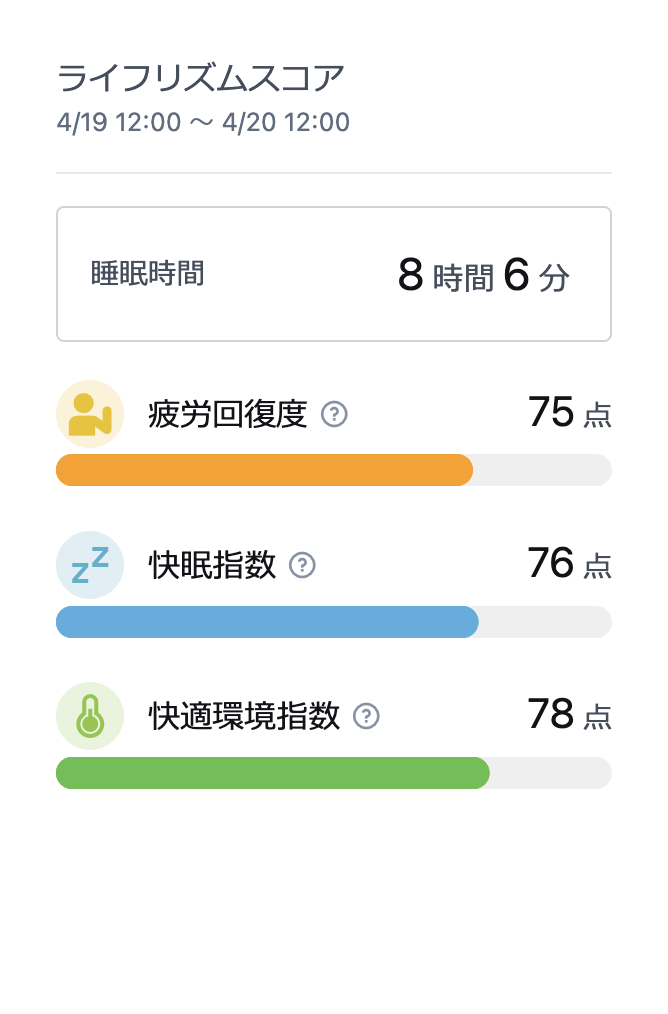The height and width of the screenshot is (1014, 668).
Task: Click the 4/19 12:00 ～ 4/20 12:00 date range
Action: point(203,122)
